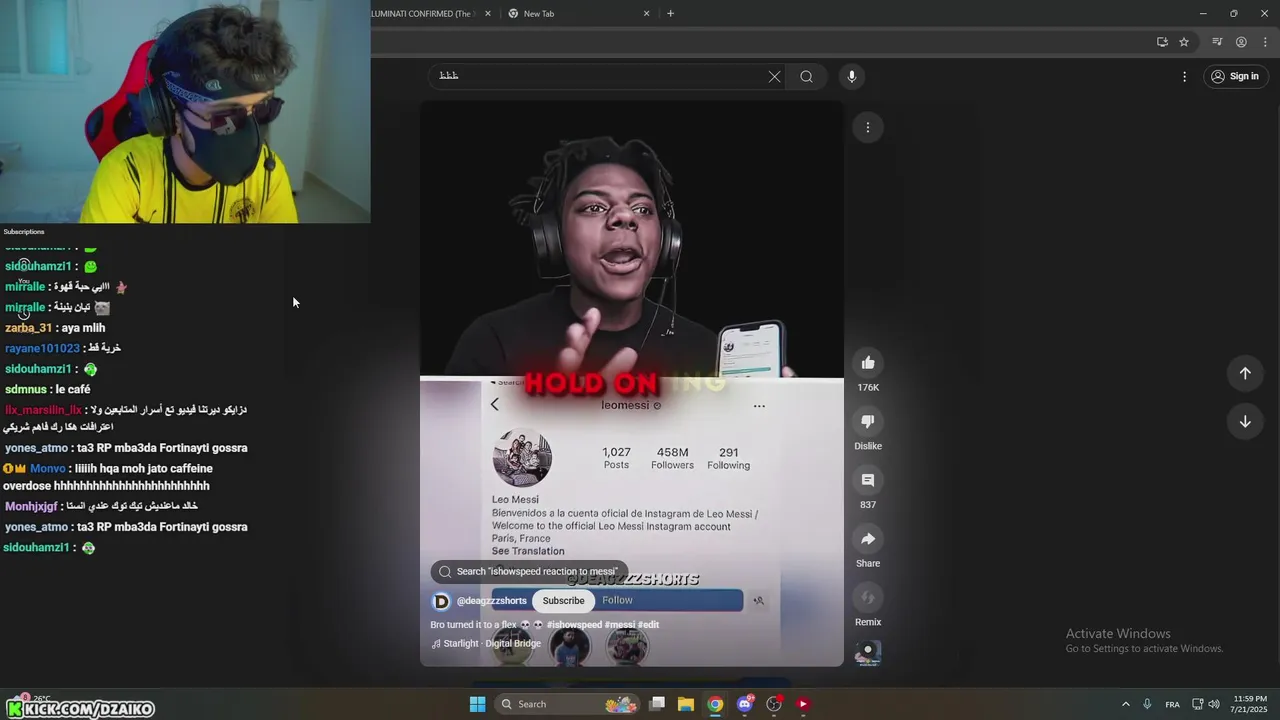The image size is (1280, 720).
Task: Click chat username zarba_31
Action: (x=28, y=328)
